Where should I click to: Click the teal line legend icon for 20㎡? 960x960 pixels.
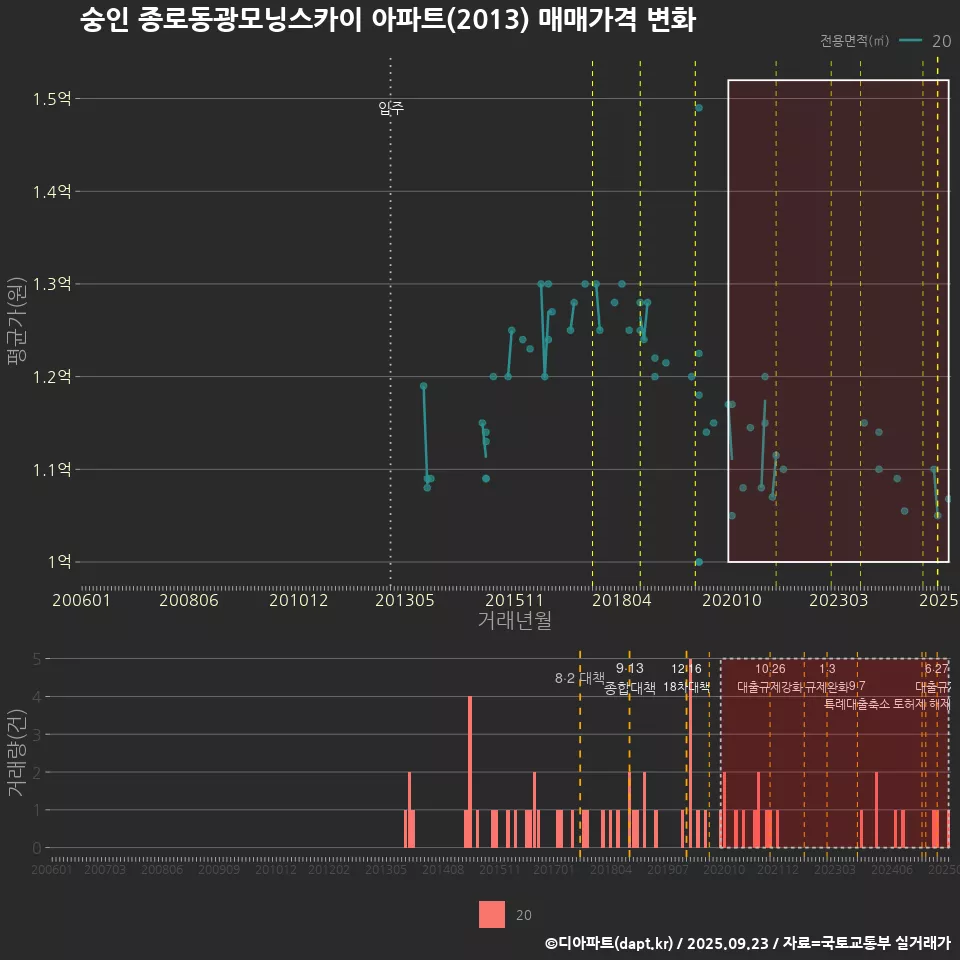point(910,41)
